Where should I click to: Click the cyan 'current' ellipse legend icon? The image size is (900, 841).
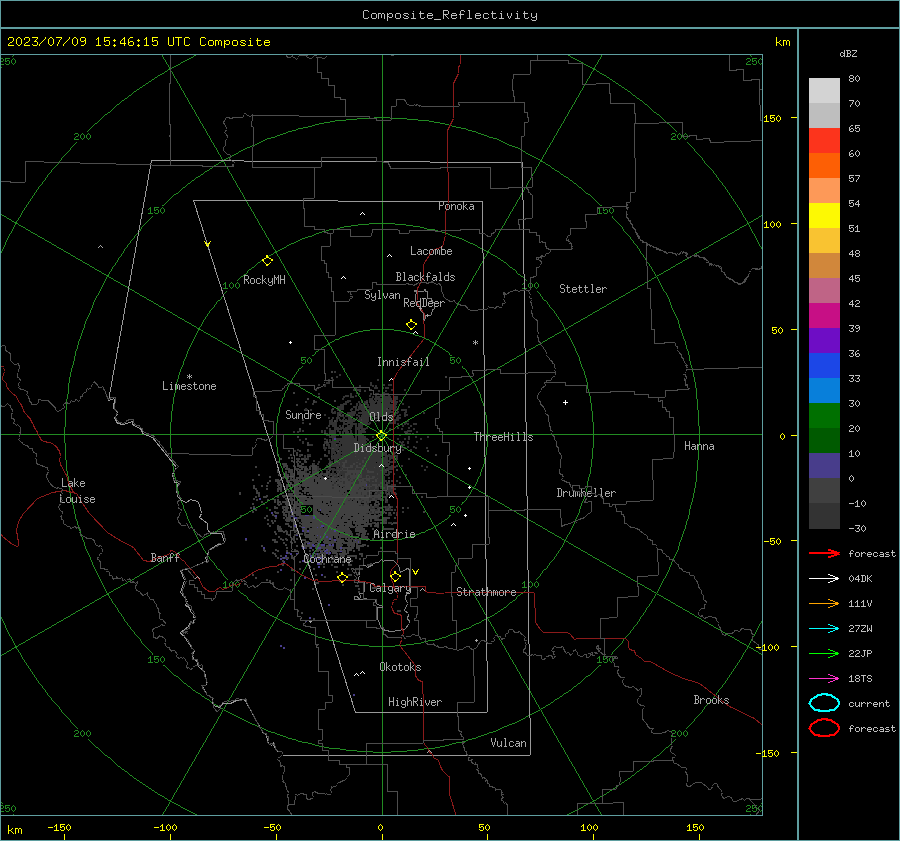click(824, 703)
